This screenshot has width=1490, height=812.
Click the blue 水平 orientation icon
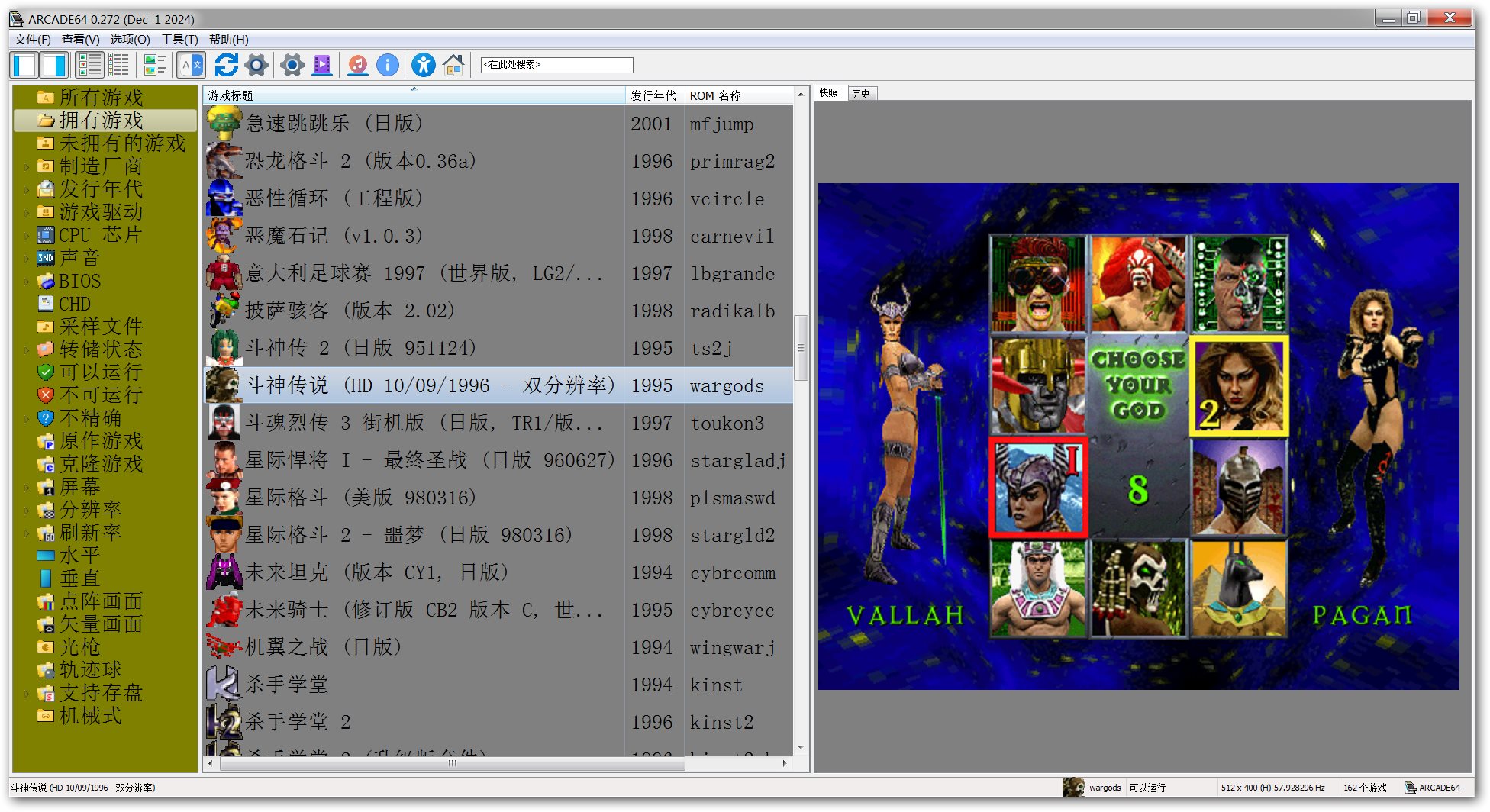pyautogui.click(x=46, y=556)
